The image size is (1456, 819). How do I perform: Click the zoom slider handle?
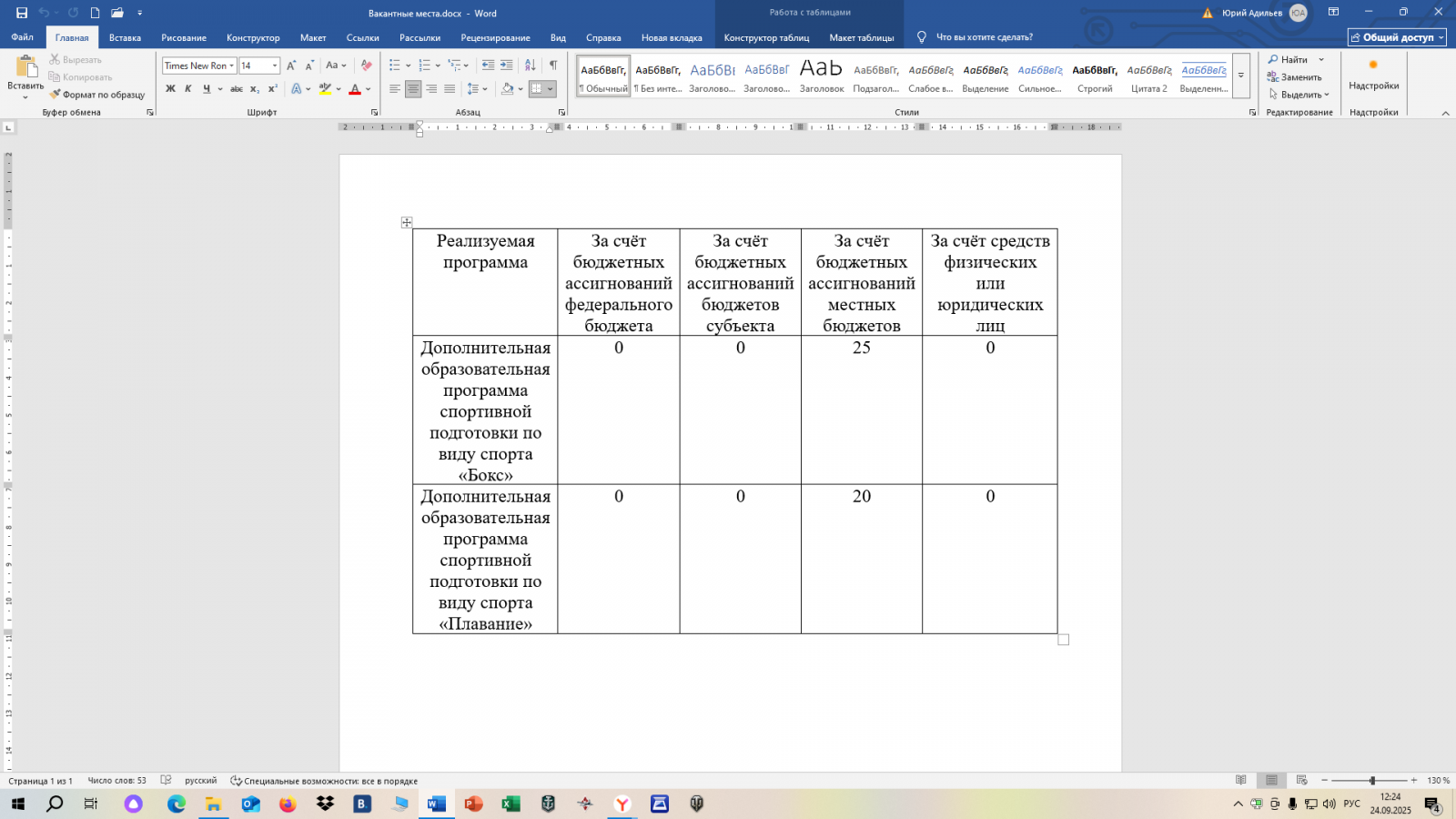(x=1372, y=781)
